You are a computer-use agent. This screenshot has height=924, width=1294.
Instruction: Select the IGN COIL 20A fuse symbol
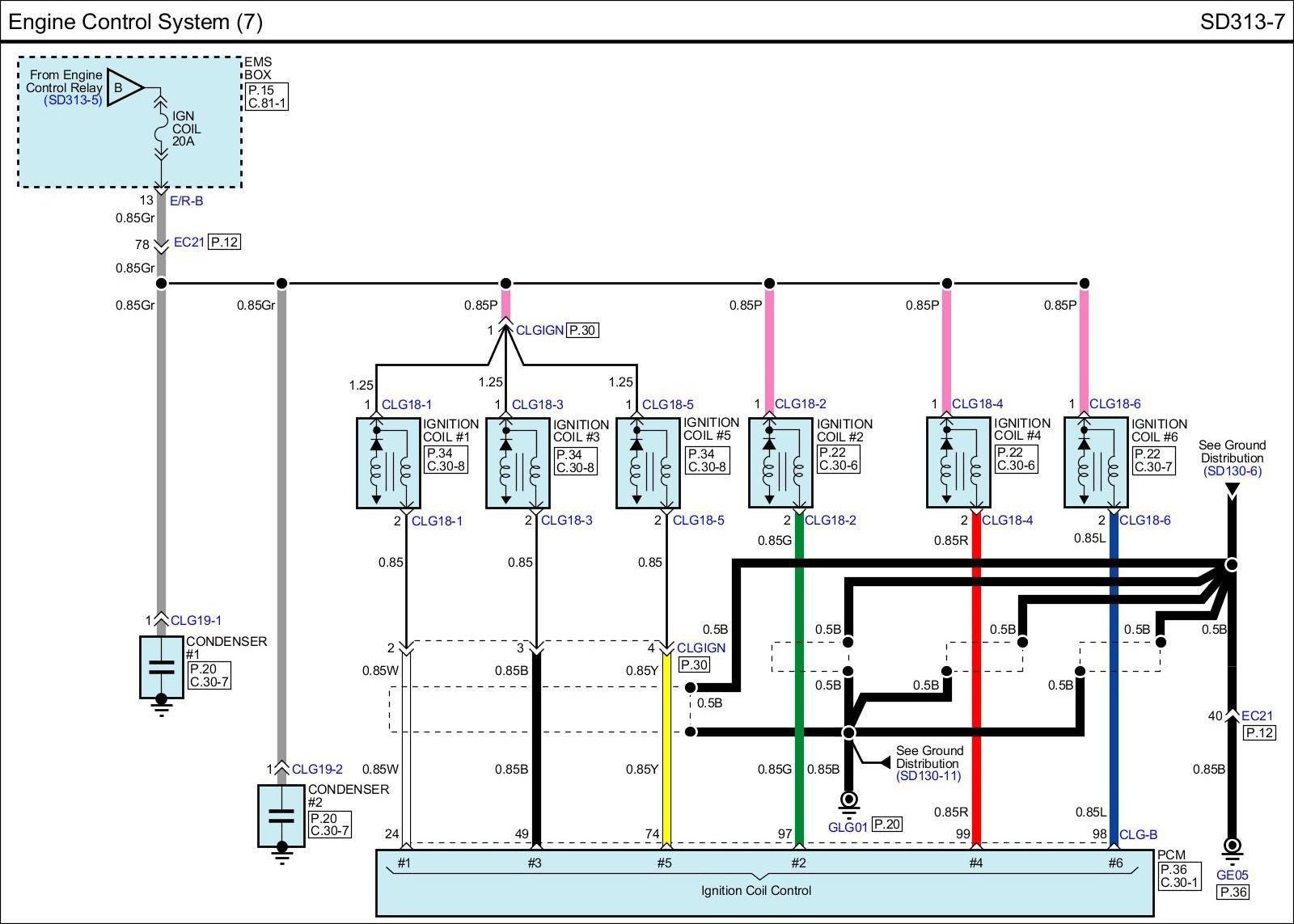coord(161,129)
